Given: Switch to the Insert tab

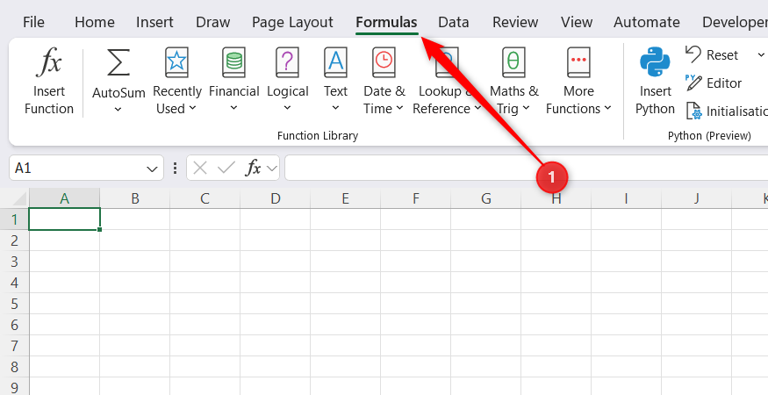Looking at the screenshot, I should coord(154,22).
